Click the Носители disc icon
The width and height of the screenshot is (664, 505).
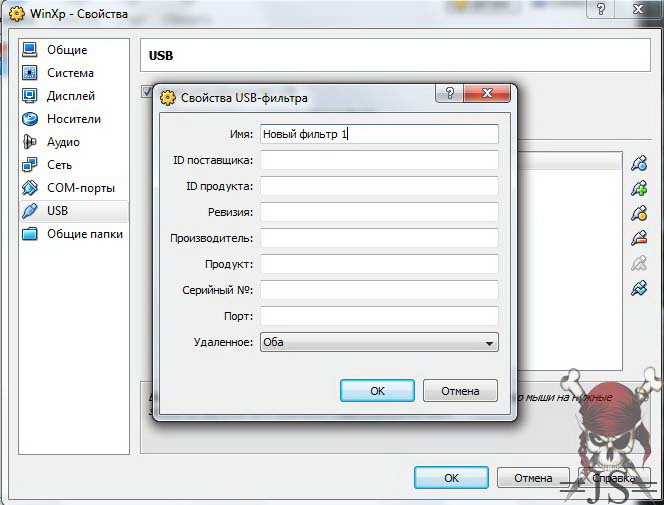click(30, 119)
